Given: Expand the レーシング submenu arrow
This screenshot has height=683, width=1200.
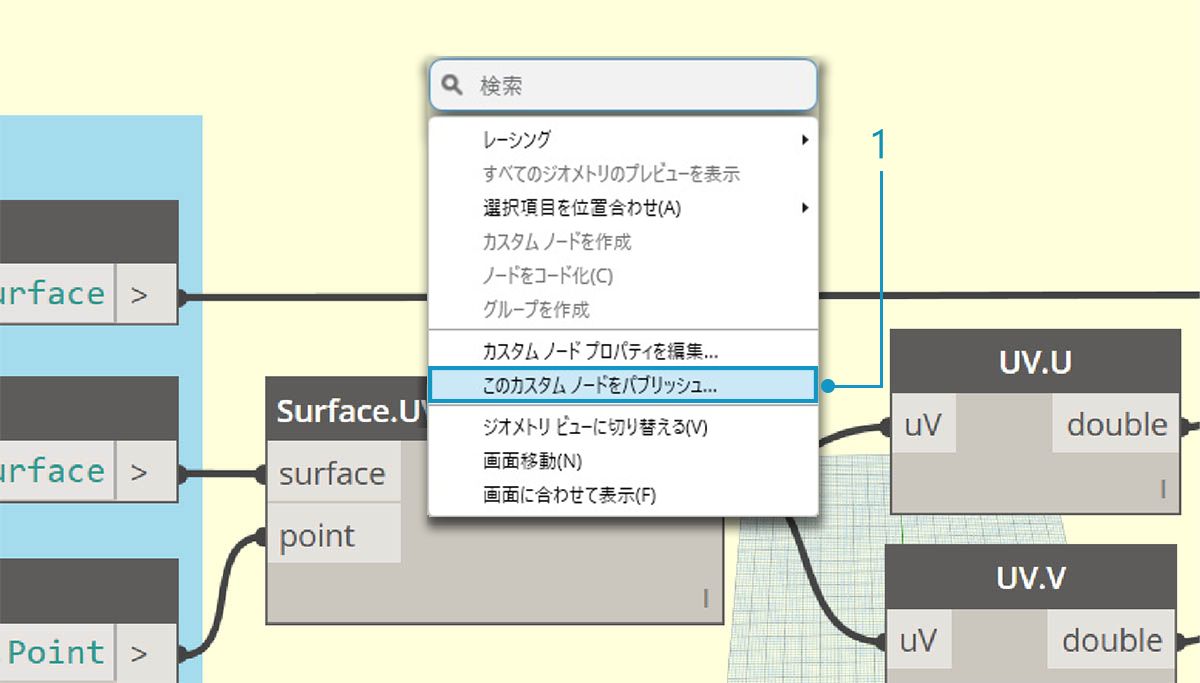Looking at the screenshot, I should coord(805,140).
